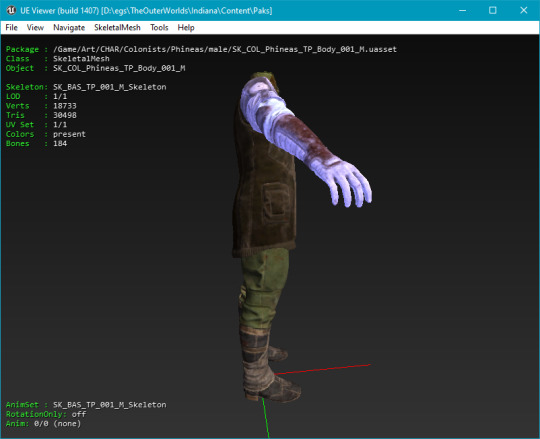Open the View menu
Image resolution: width=540 pixels, height=439 pixels.
tap(35, 28)
